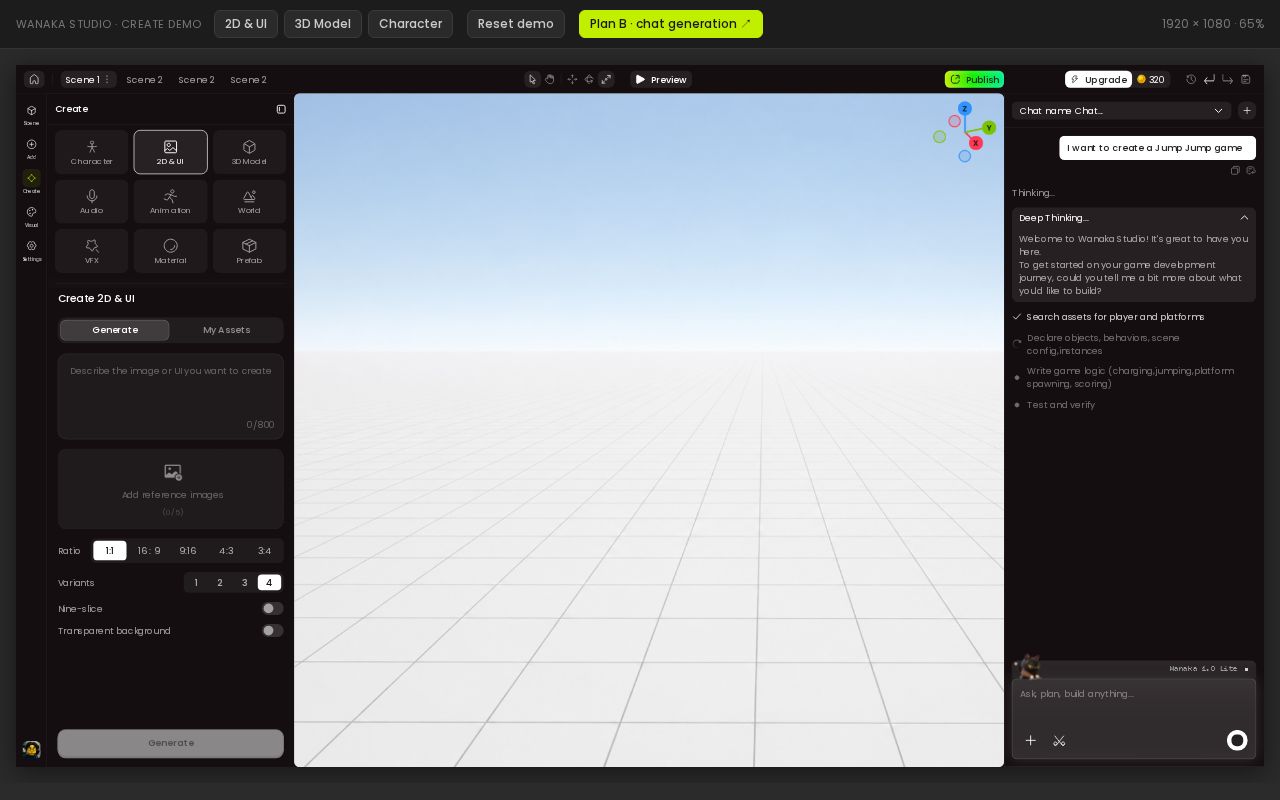Image resolution: width=1280 pixels, height=800 pixels.
Task: Activate the pointer select tool in viewport toolbar
Action: tap(532, 79)
